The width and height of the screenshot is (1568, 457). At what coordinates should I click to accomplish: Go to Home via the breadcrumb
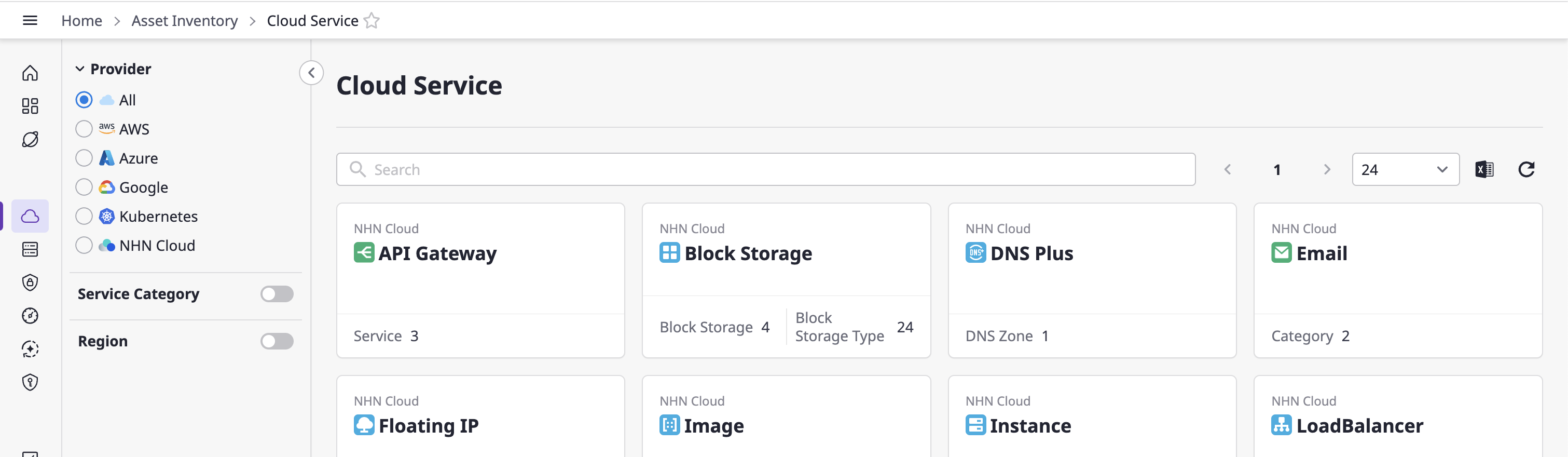pos(81,21)
